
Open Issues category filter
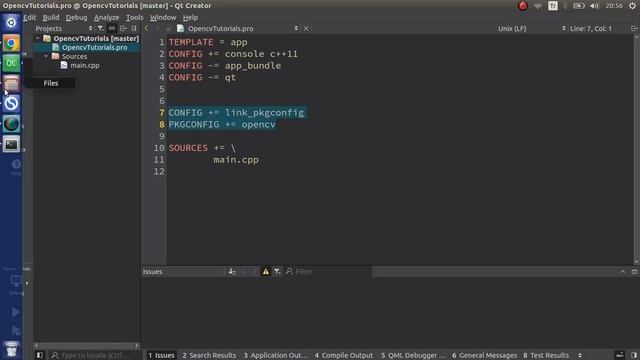click(x=277, y=271)
